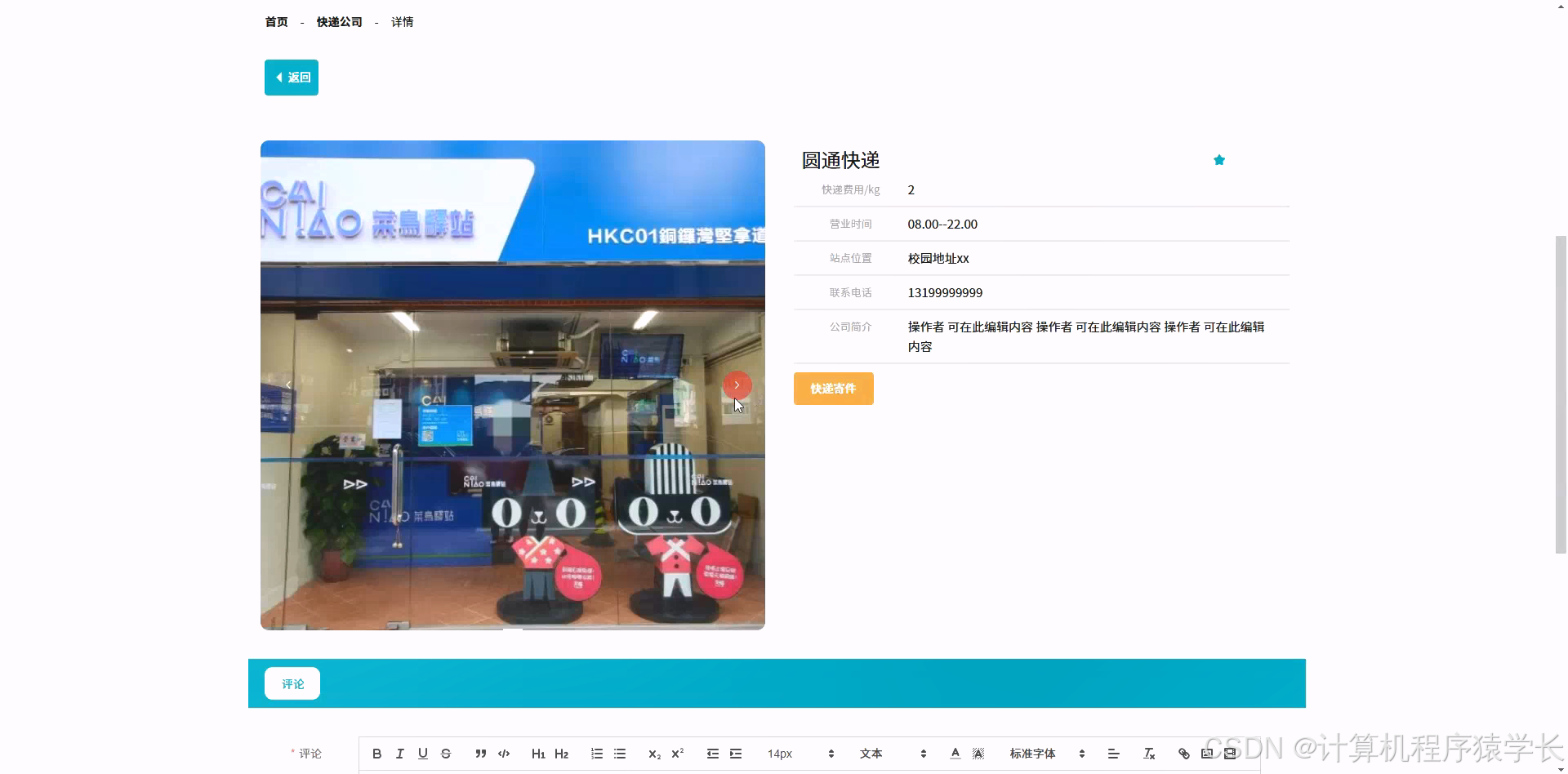Insert an ordered list
1568x774 pixels.
point(597,753)
